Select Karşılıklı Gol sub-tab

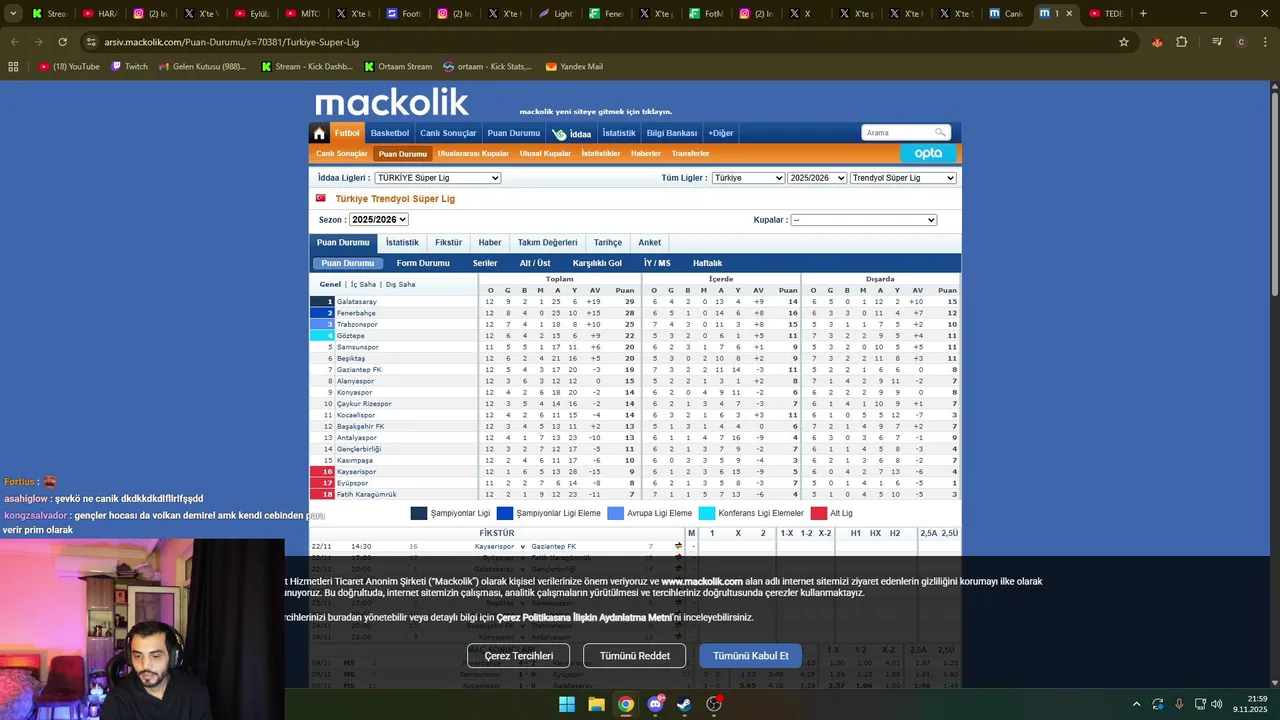(x=597, y=263)
